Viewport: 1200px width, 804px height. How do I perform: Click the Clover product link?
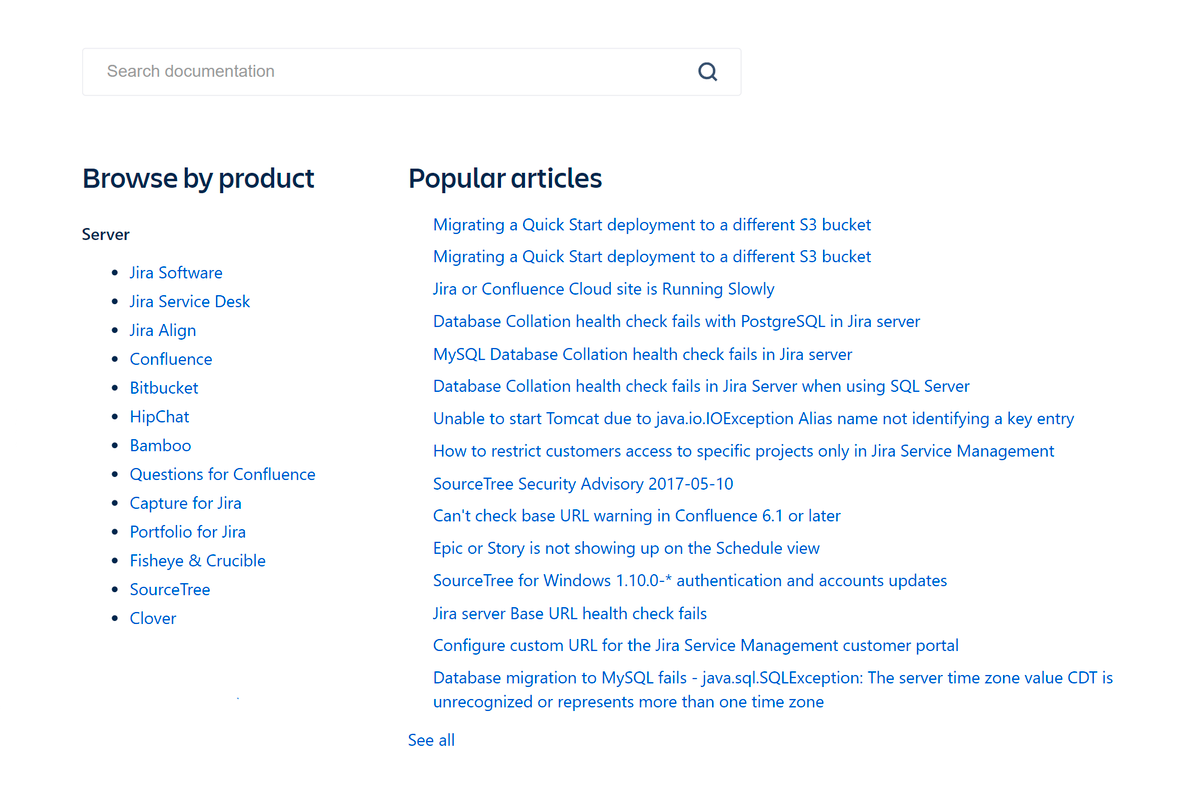(x=153, y=619)
